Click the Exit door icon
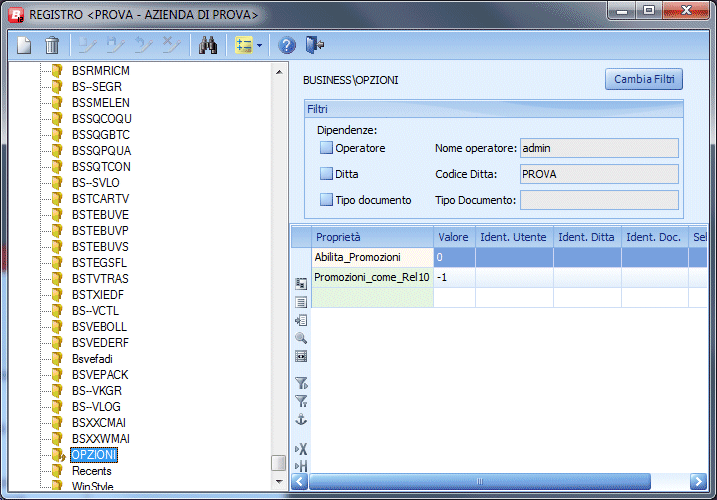 coord(315,45)
